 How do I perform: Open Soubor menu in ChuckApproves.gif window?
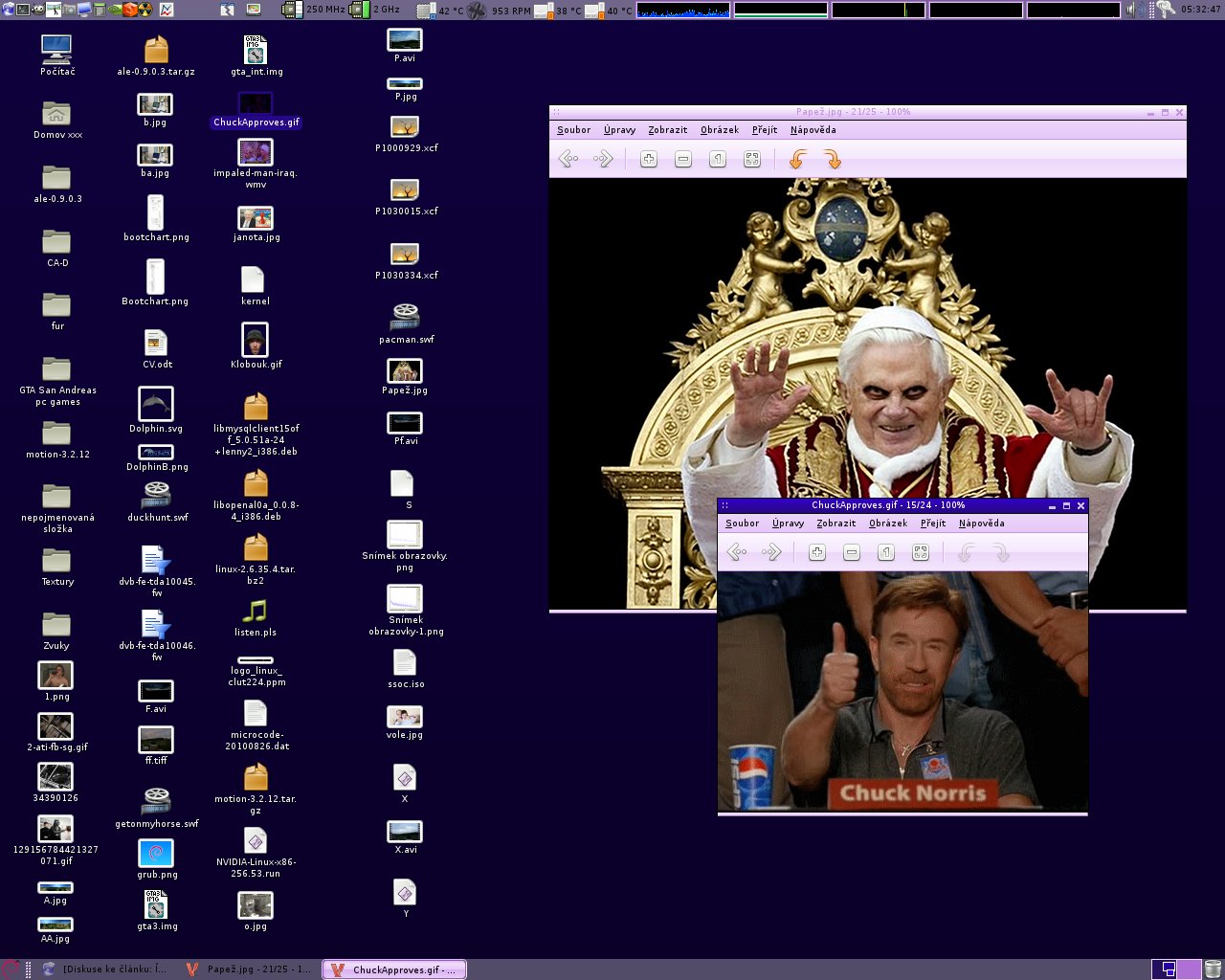tap(743, 523)
